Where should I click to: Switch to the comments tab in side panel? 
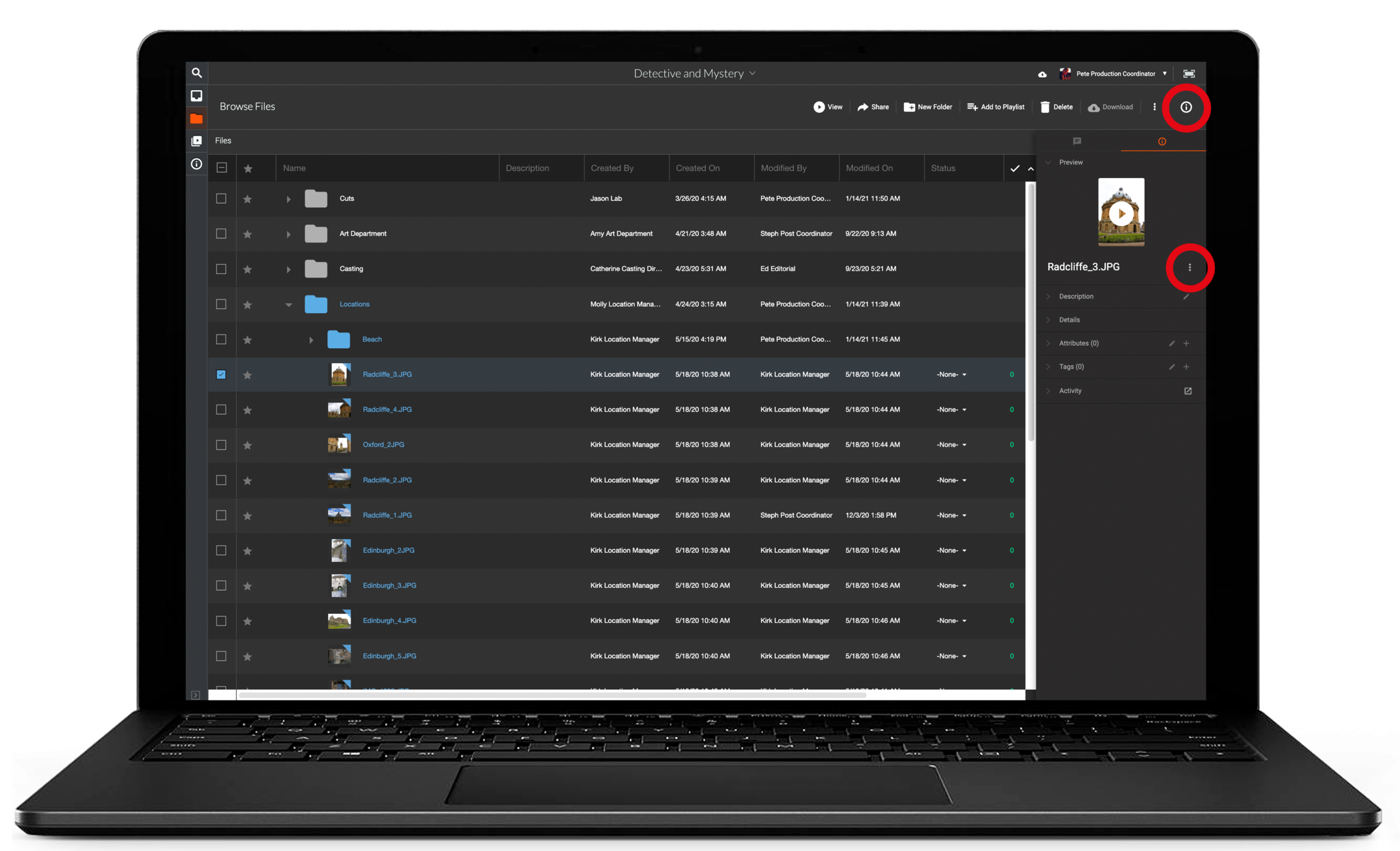(1077, 141)
